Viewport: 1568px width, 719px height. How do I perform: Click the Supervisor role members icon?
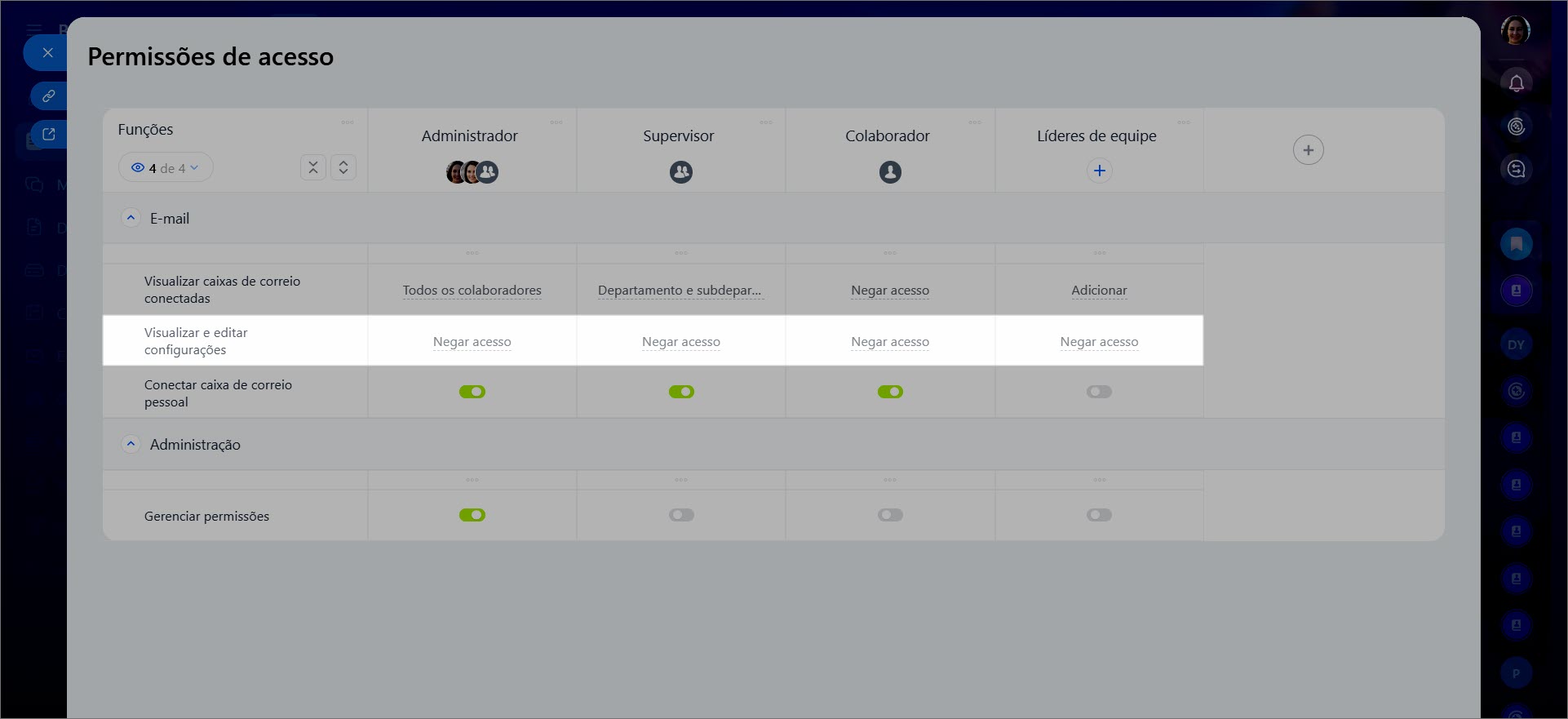coord(681,172)
